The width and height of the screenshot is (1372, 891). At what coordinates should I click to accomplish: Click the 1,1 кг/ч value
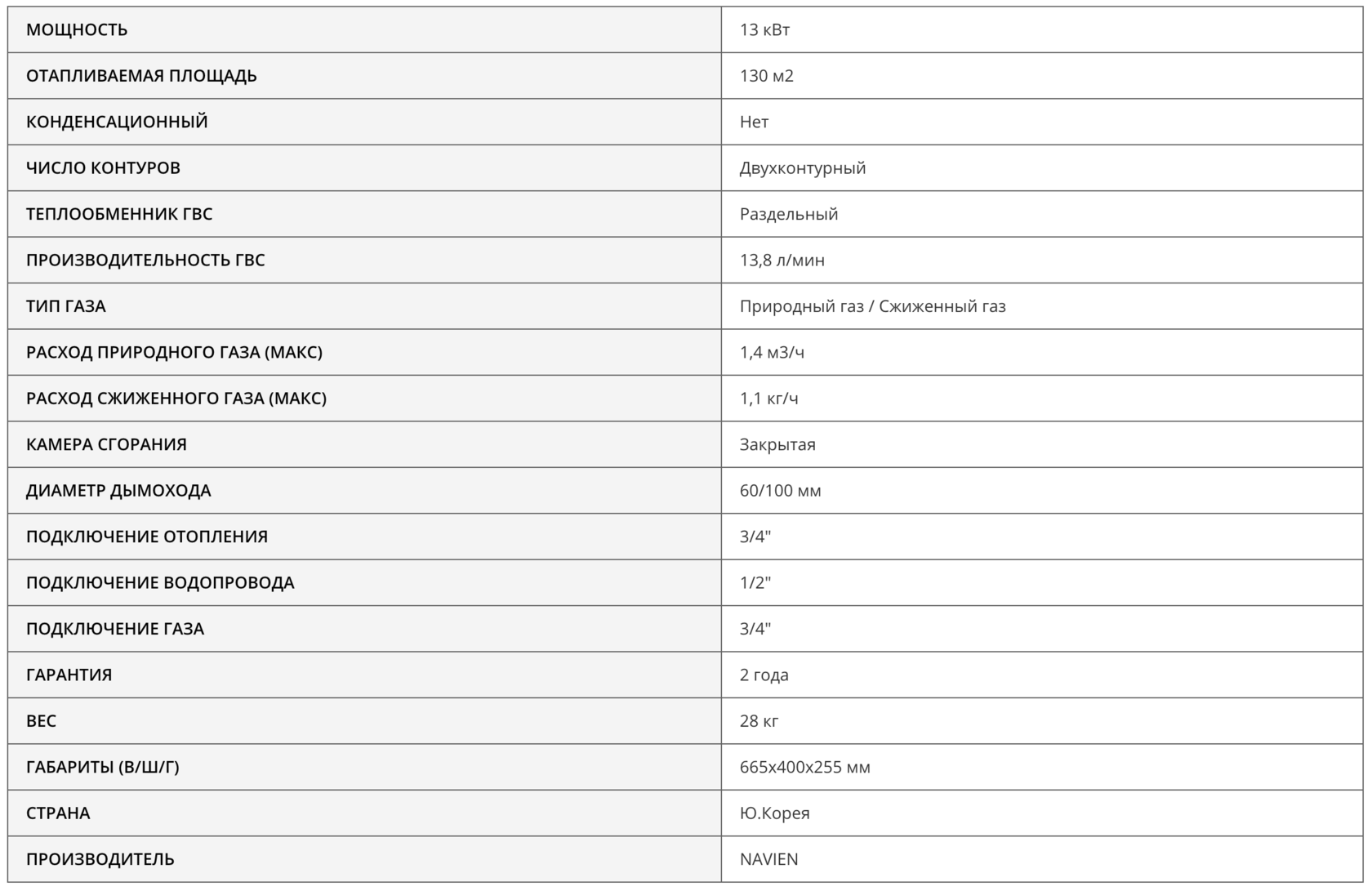[768, 399]
